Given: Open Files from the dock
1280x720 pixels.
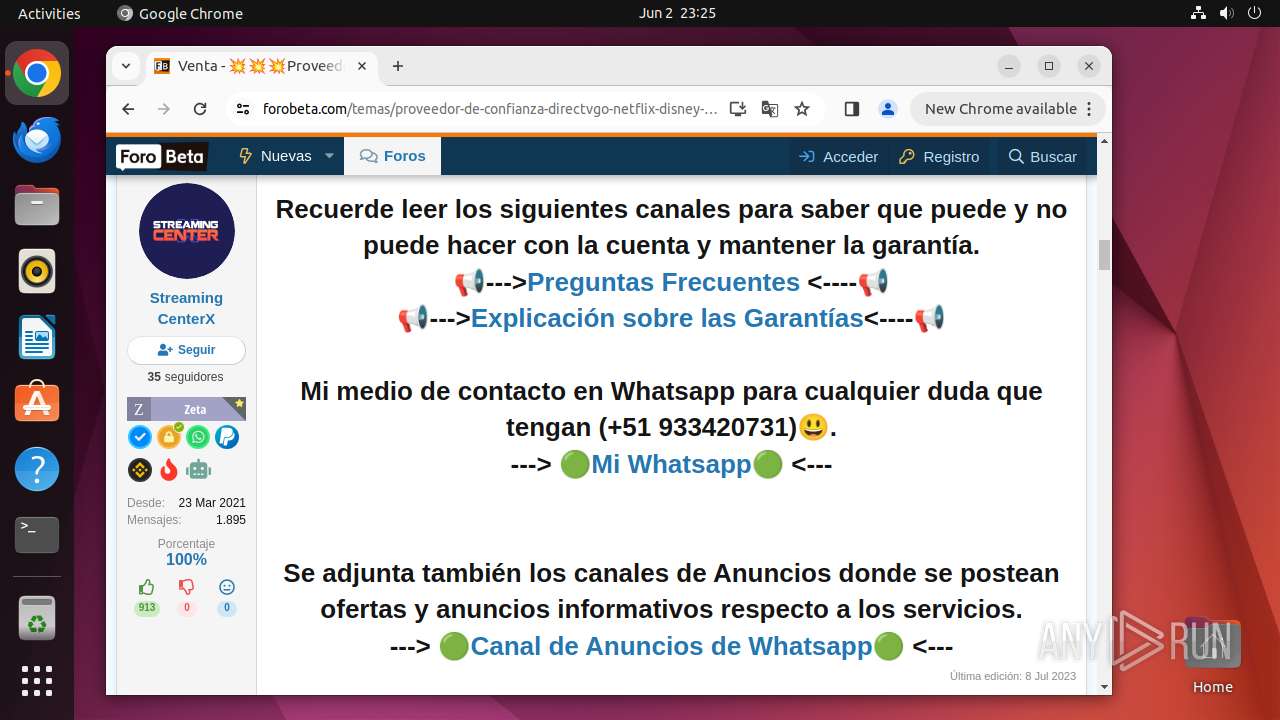Looking at the screenshot, I should tap(37, 205).
